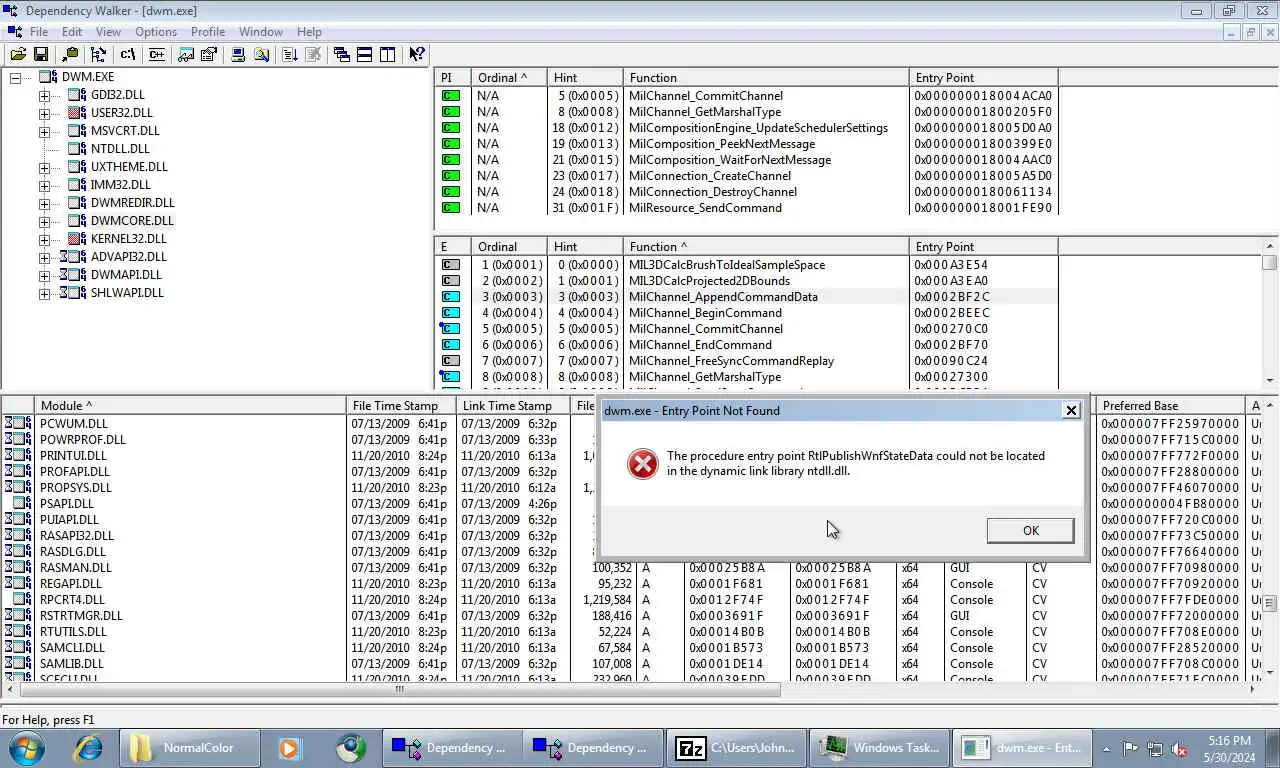
Task: Select DWMAPI.DLL in the module tree
Action: [126, 275]
